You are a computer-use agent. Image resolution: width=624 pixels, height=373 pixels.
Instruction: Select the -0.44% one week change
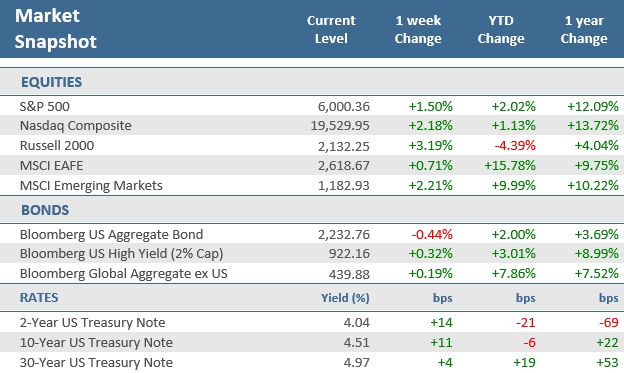432,234
